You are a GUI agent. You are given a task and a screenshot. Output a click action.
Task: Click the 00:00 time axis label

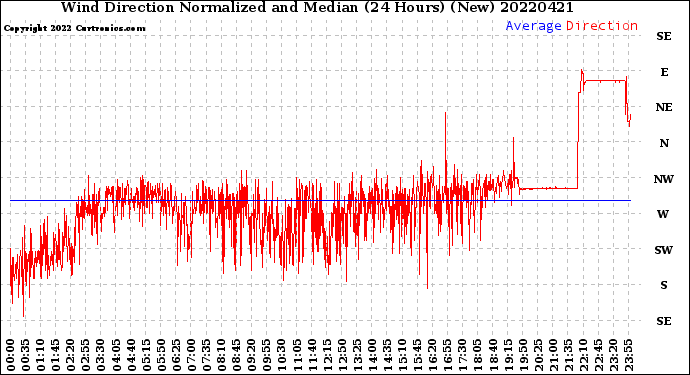coord(11,354)
